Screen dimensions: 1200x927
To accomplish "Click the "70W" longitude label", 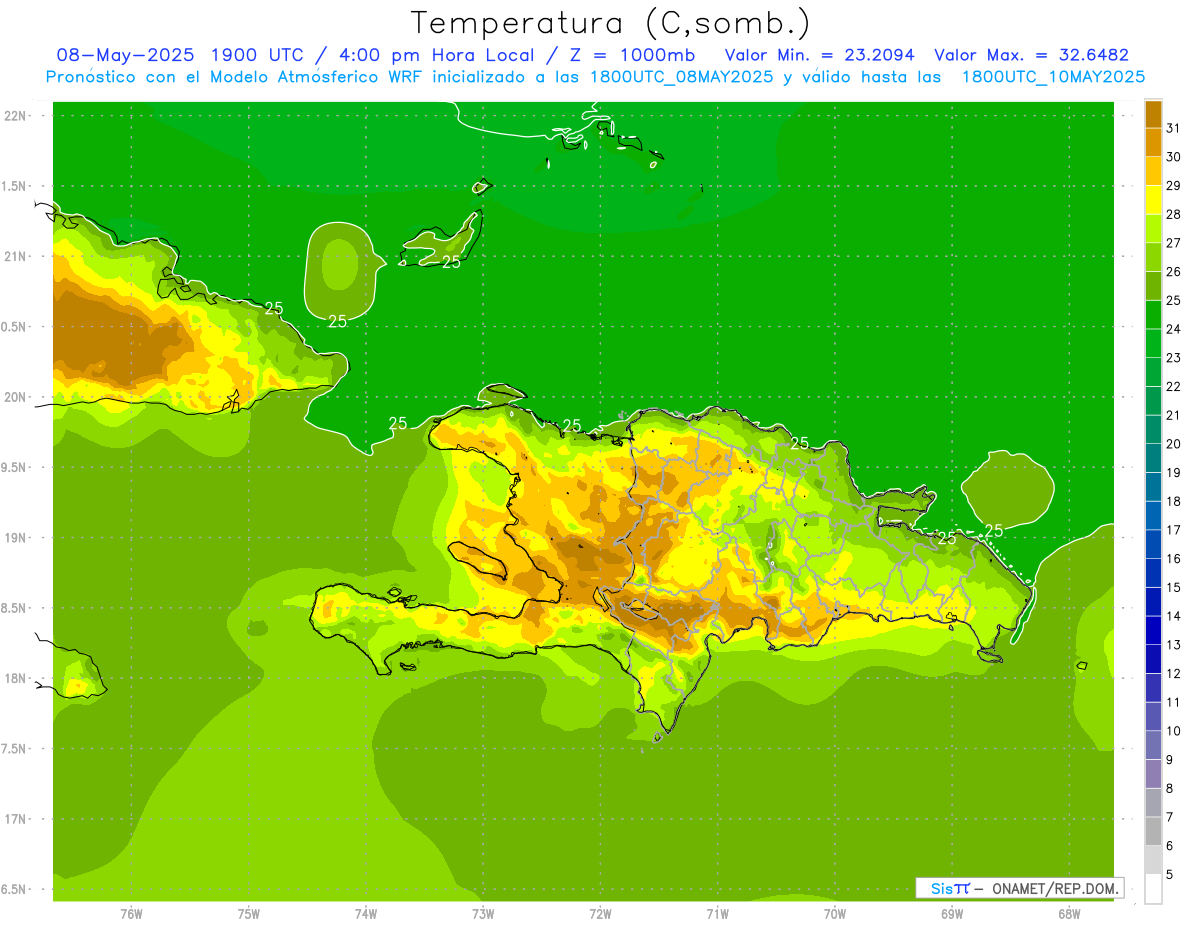I will click(835, 914).
